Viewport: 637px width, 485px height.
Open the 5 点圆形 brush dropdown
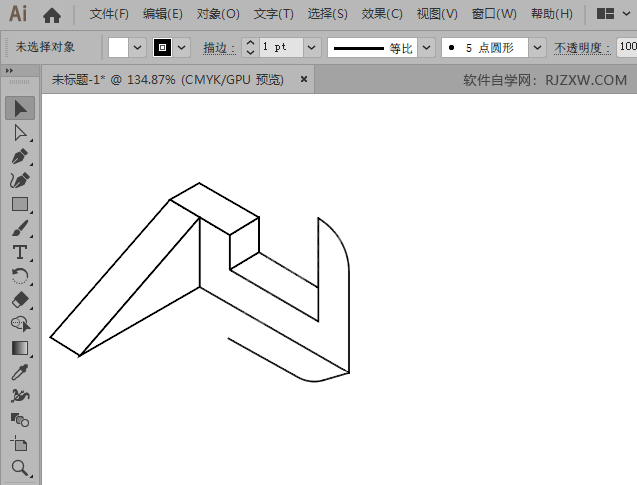tap(537, 48)
